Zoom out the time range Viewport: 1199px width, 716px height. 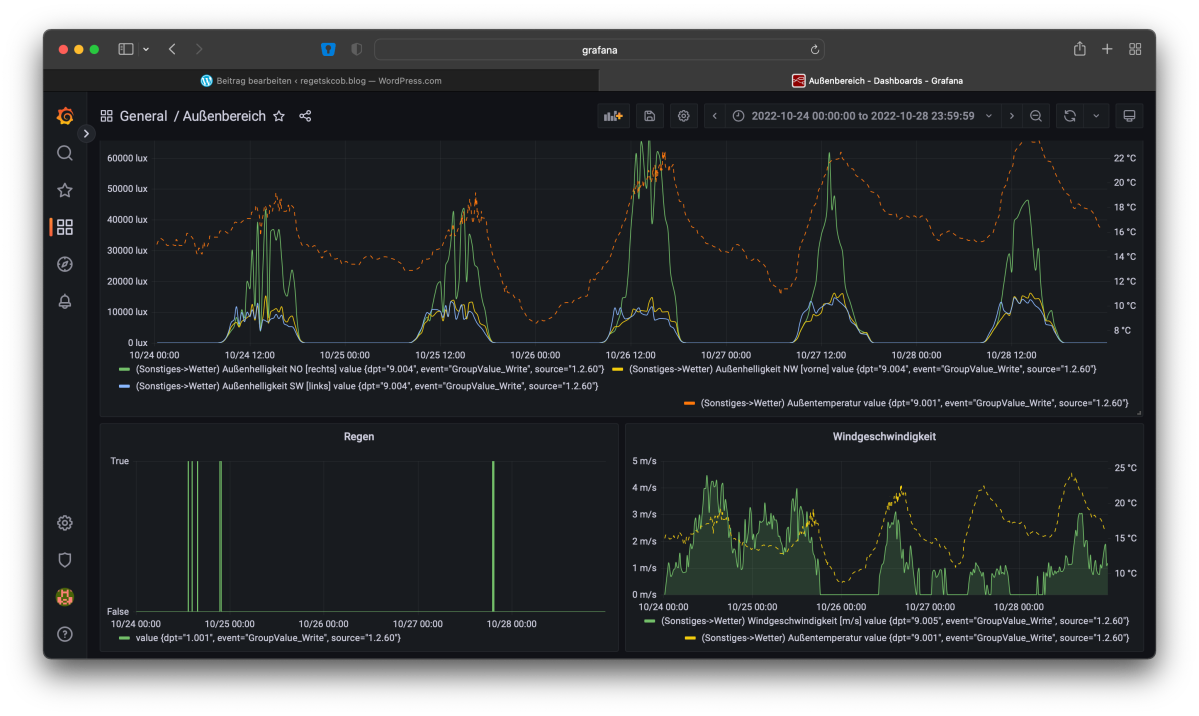pyautogui.click(x=1036, y=116)
